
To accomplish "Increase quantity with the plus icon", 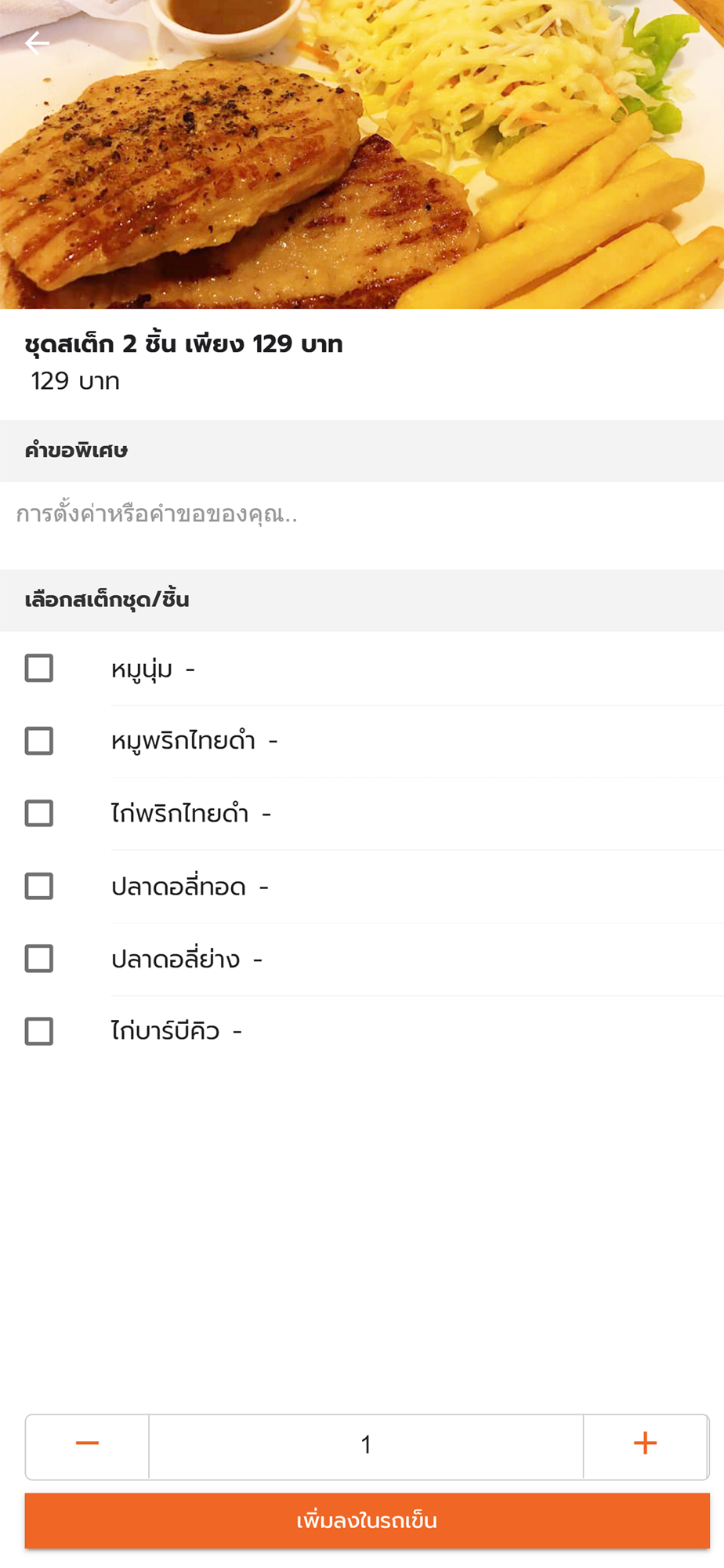I will 645,1443.
